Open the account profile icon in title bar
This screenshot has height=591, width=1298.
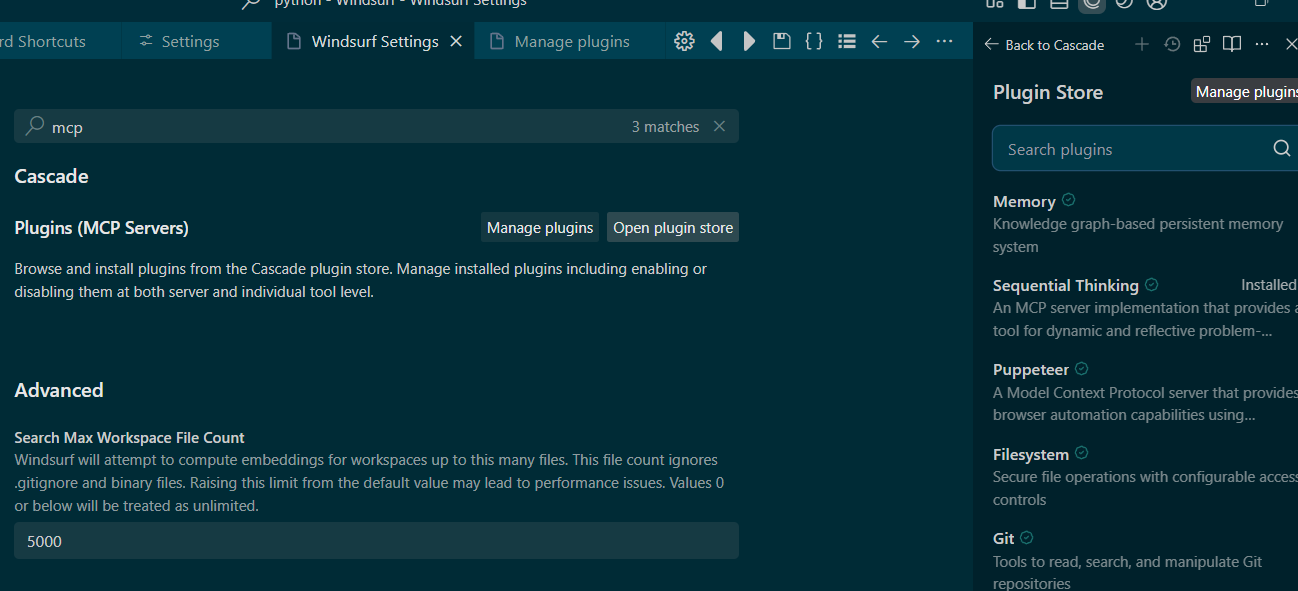click(1157, 4)
